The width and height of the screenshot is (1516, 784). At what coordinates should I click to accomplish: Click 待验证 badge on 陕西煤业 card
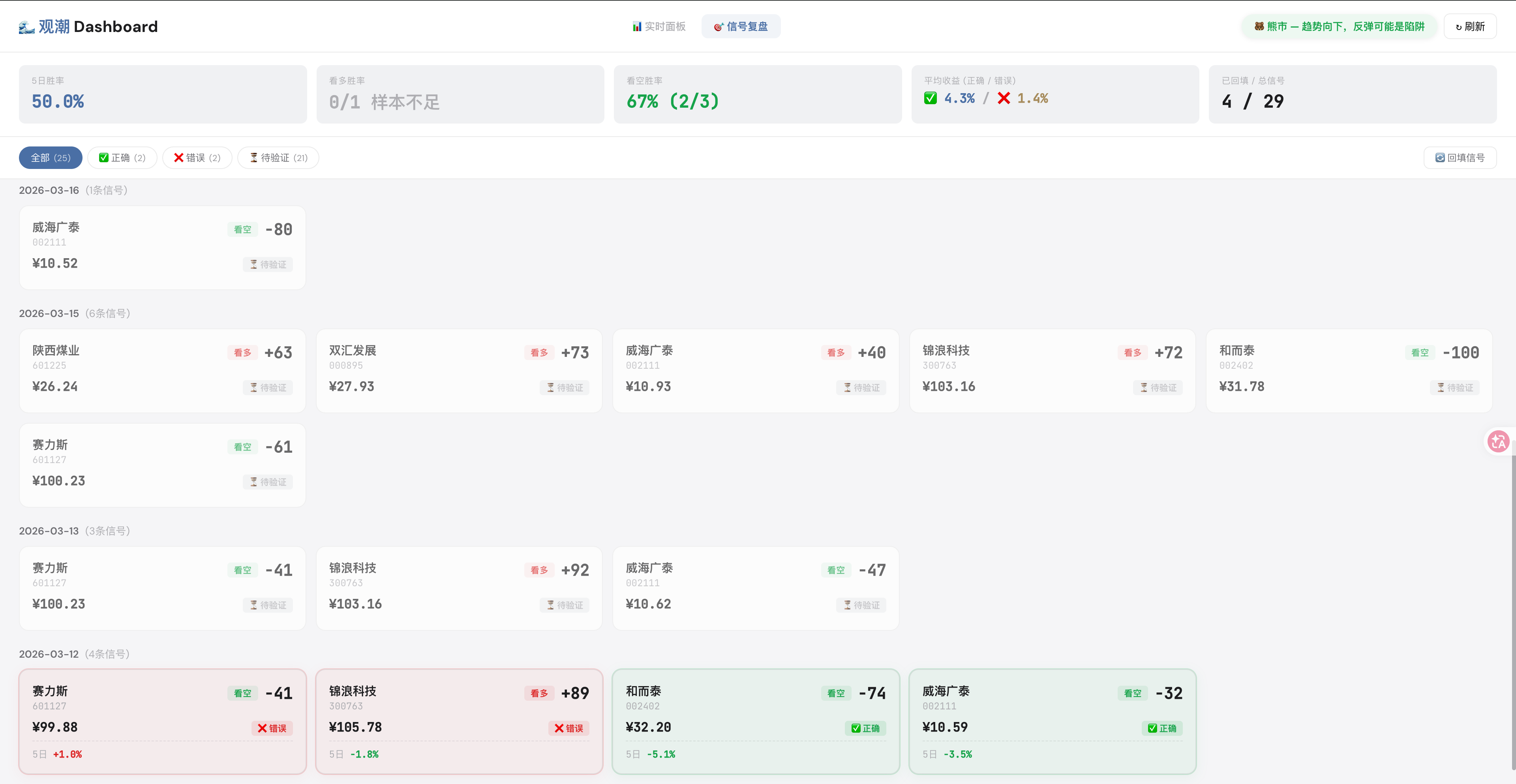tap(268, 387)
